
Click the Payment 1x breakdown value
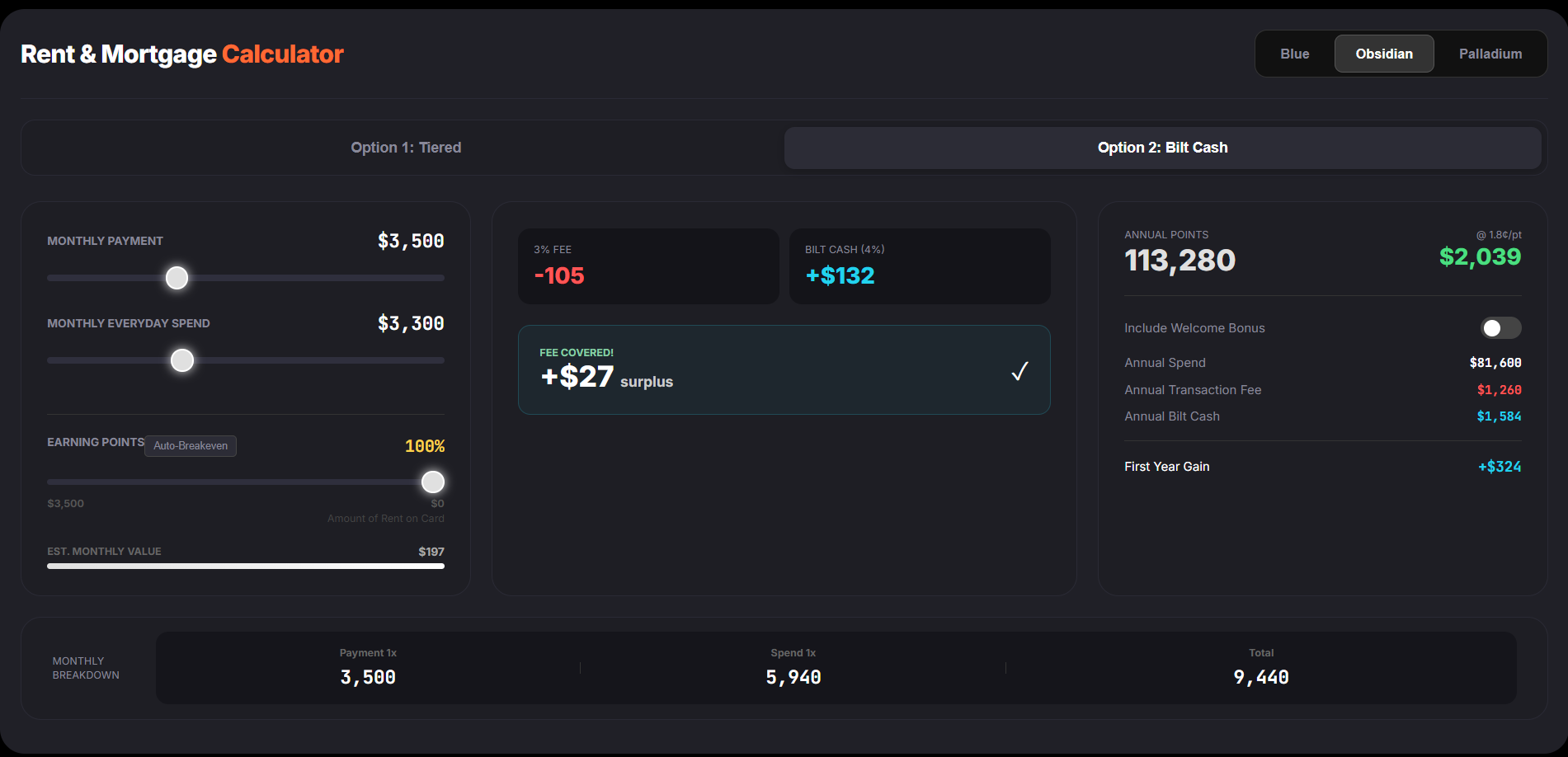click(368, 677)
